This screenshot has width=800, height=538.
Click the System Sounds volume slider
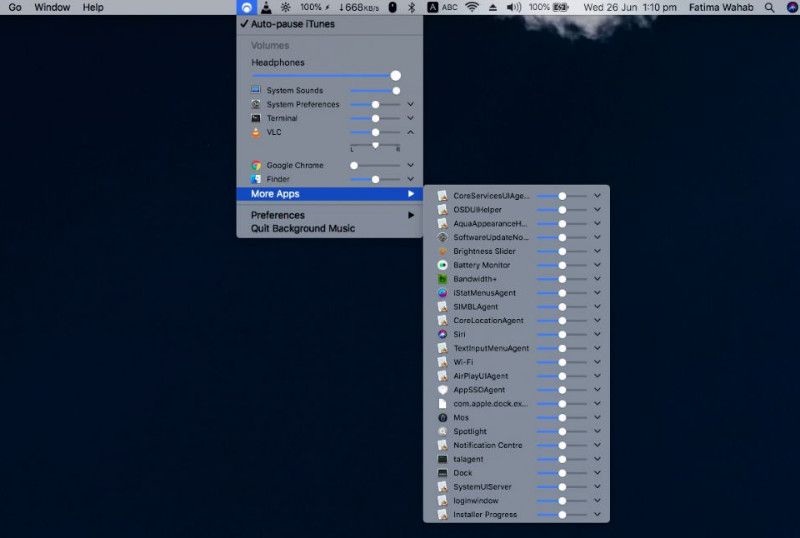[374, 90]
